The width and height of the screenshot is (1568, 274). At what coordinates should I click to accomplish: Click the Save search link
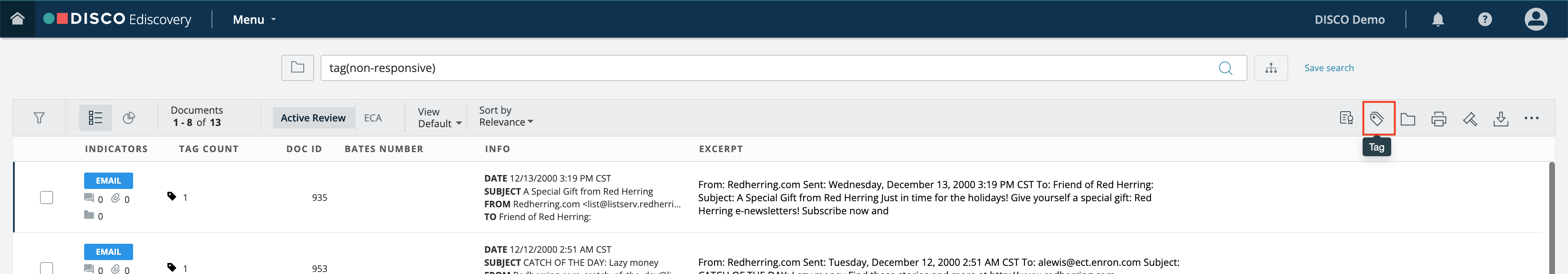[1329, 68]
